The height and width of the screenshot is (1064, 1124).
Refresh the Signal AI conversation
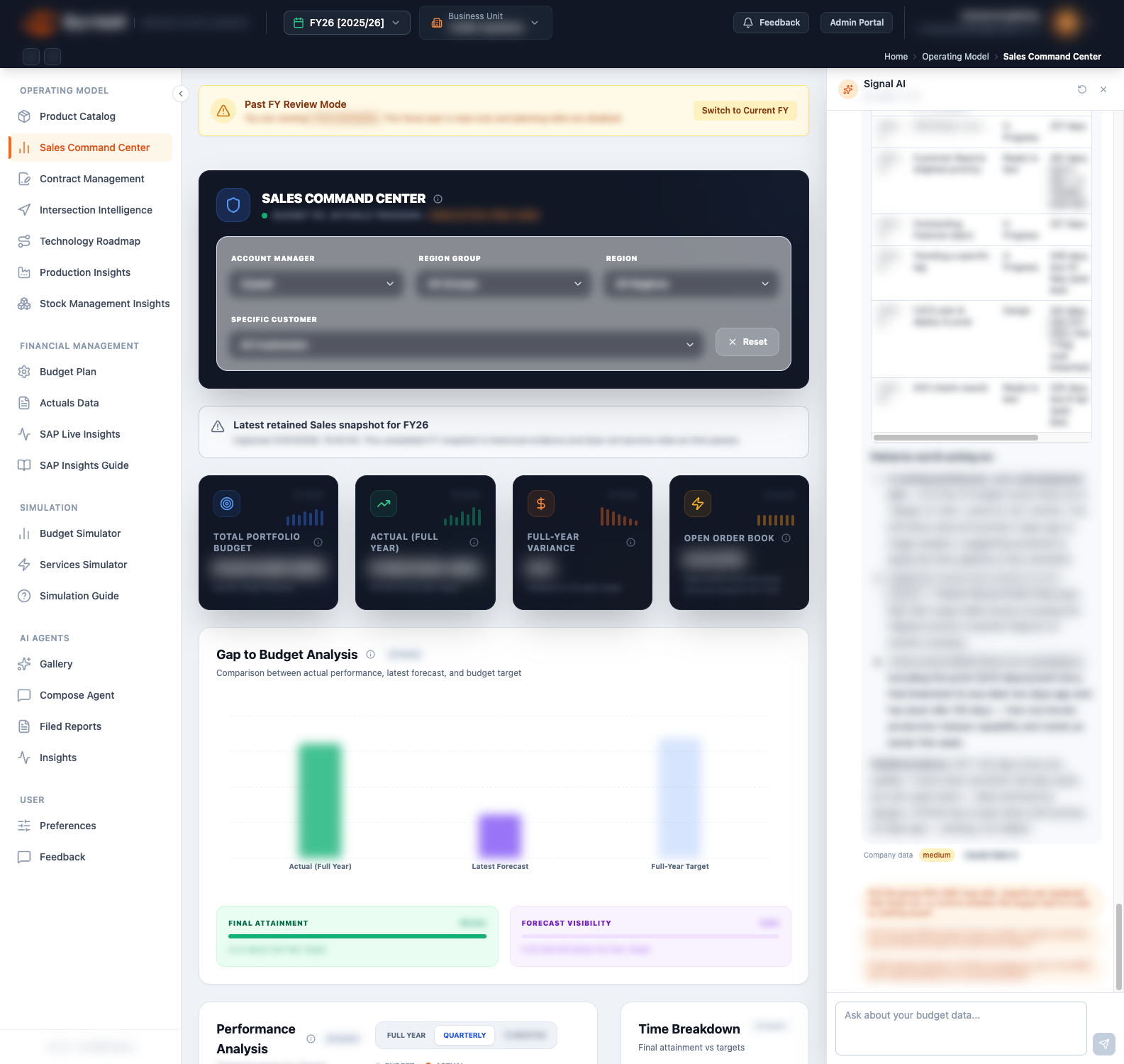click(1082, 89)
